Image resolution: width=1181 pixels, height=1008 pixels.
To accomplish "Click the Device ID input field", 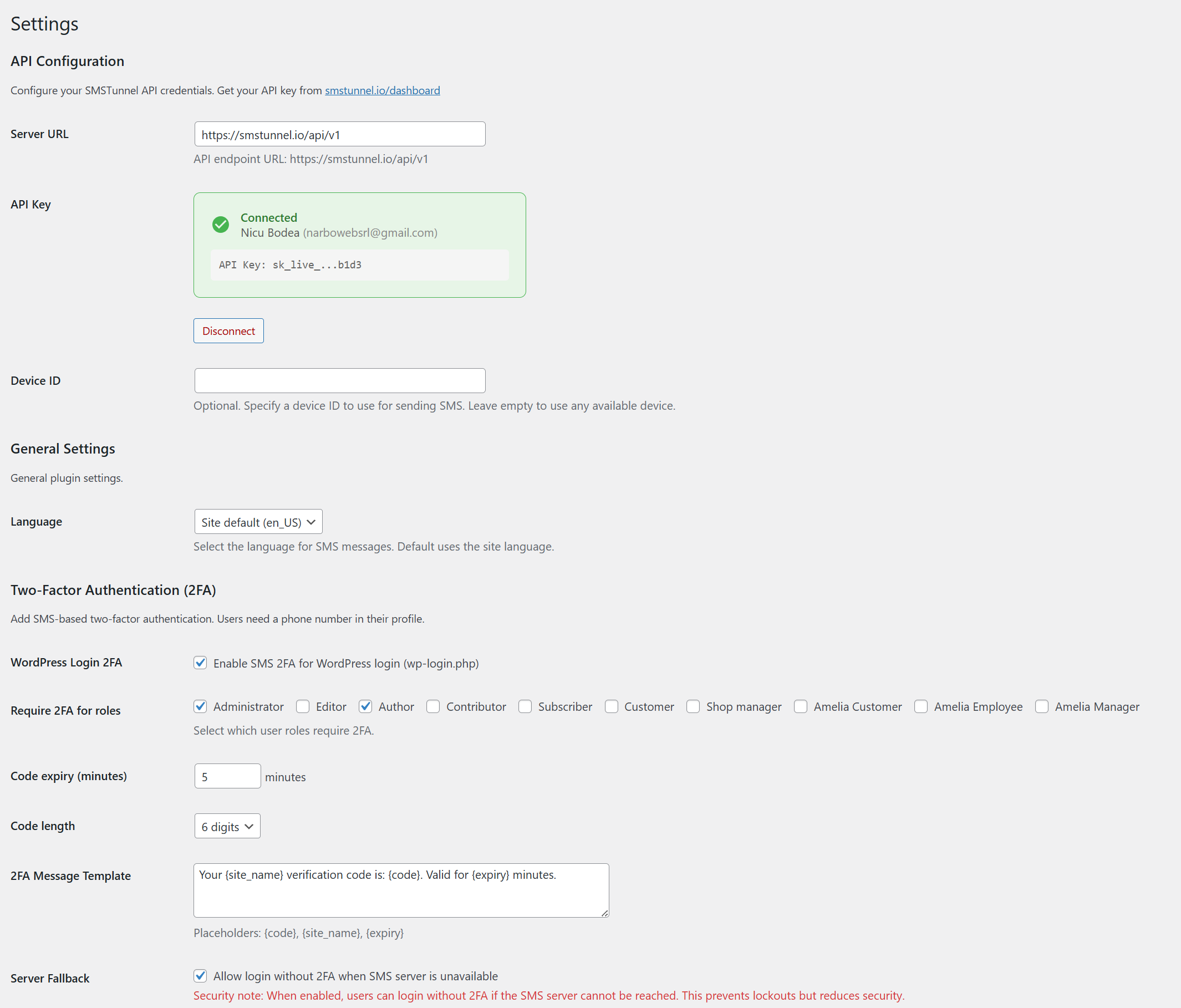I will (x=339, y=380).
